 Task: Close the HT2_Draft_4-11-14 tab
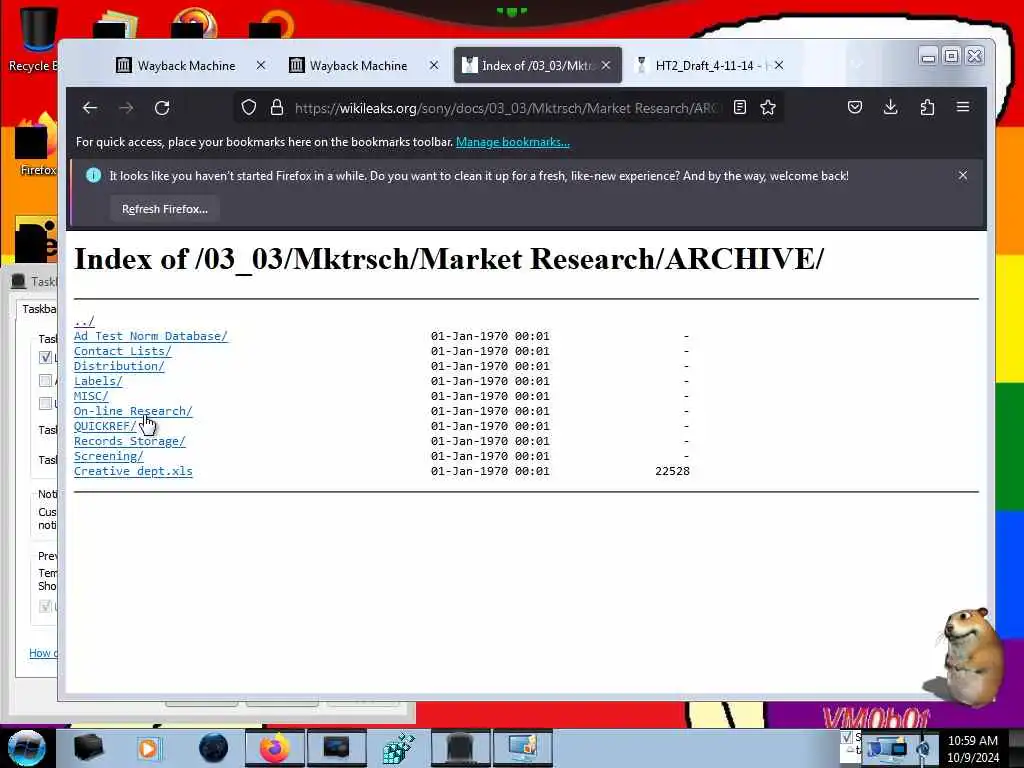click(778, 65)
